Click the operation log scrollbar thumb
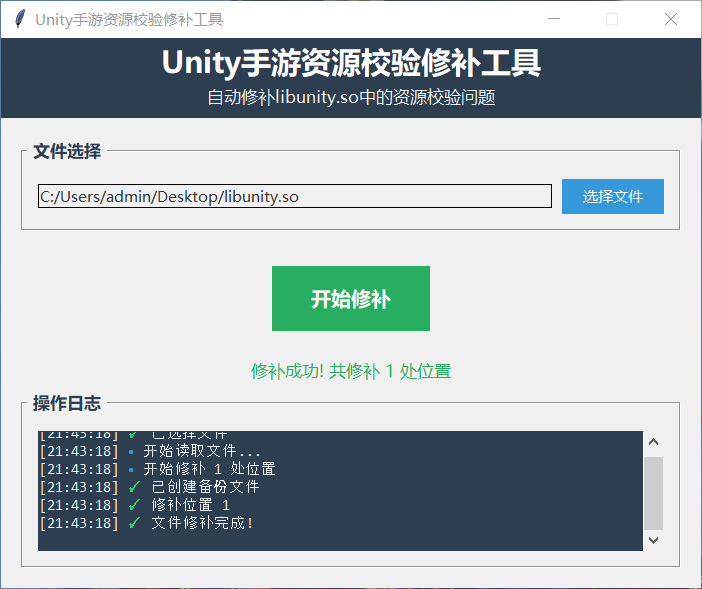 [653, 493]
